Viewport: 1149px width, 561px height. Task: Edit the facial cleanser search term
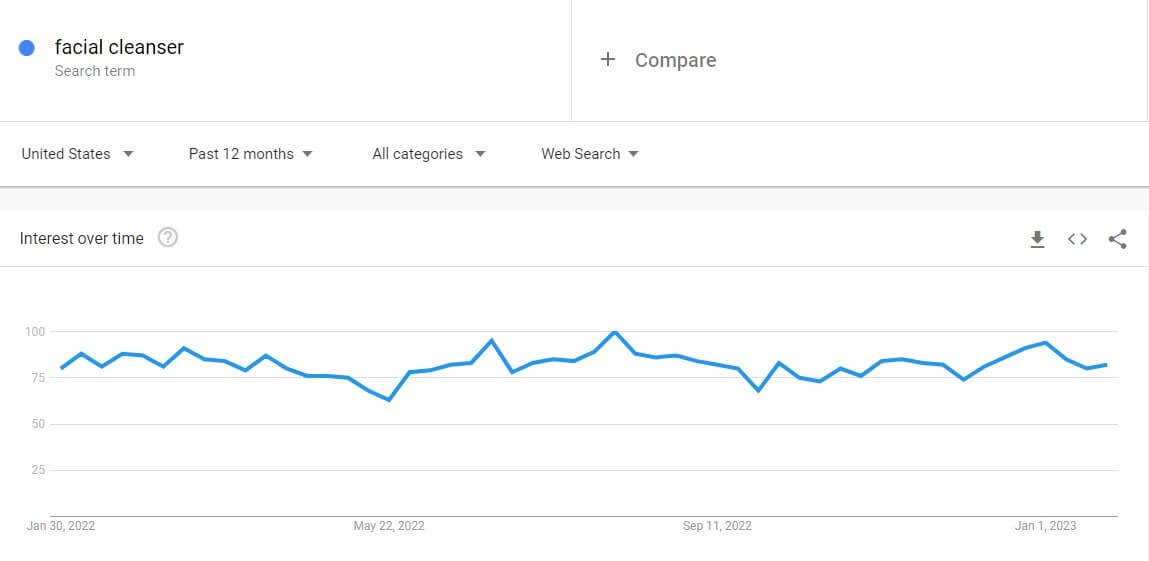(x=119, y=47)
